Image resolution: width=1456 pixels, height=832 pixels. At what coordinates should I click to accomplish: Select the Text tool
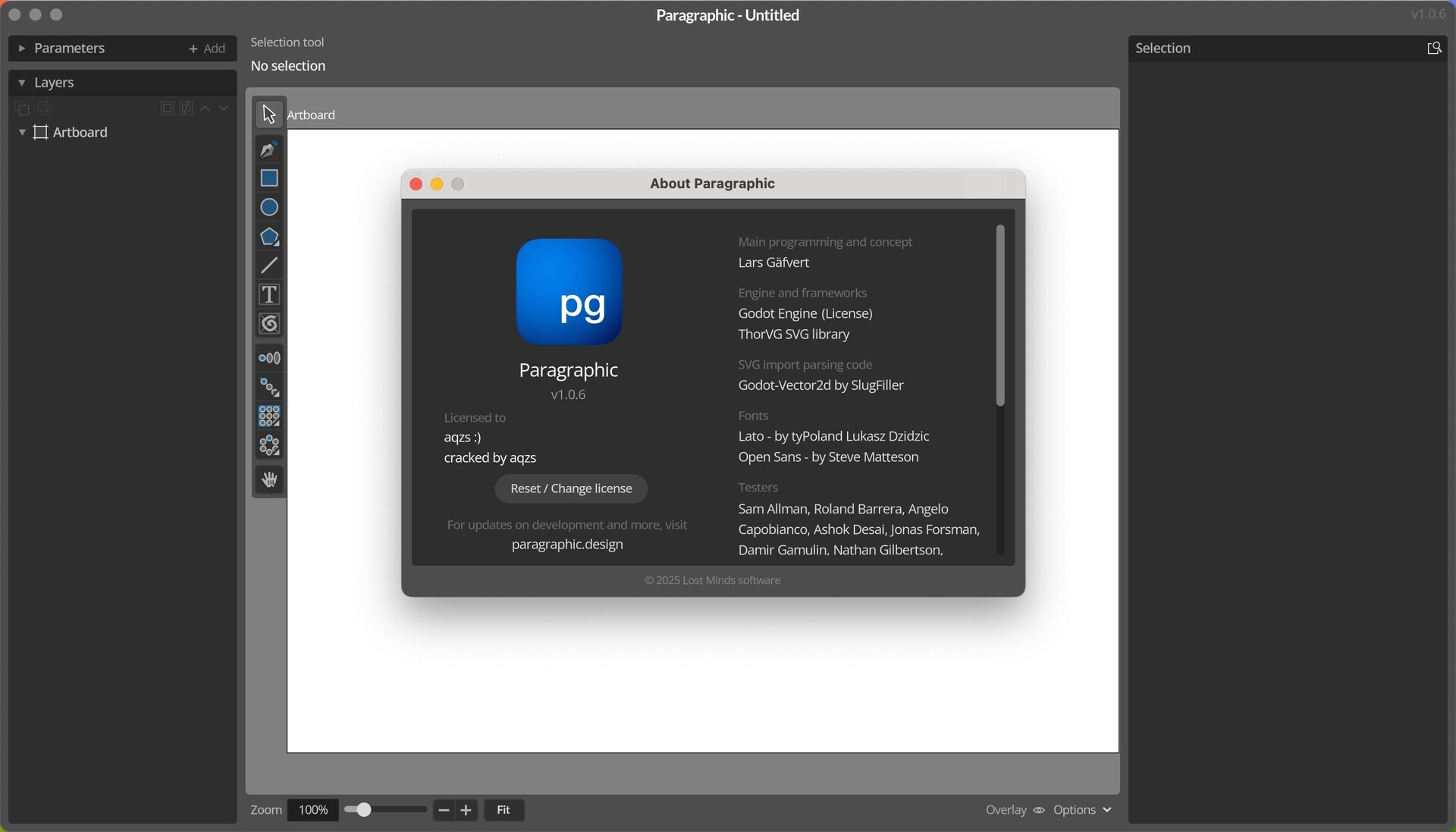(269, 294)
